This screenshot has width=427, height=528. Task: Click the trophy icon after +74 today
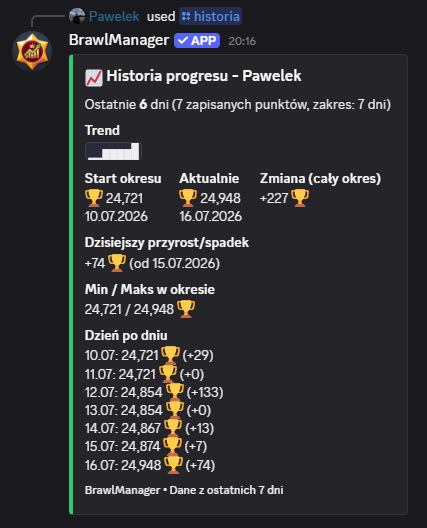117,263
